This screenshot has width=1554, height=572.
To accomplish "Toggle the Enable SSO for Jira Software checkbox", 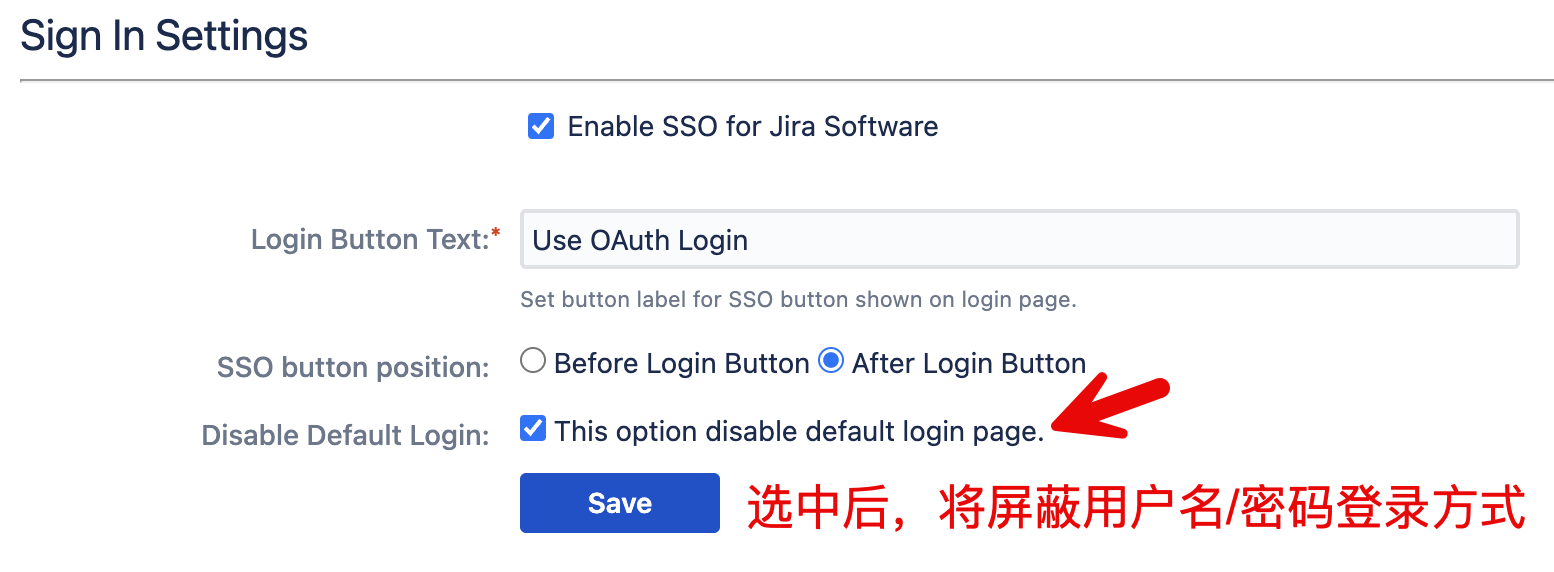I will click(541, 127).
